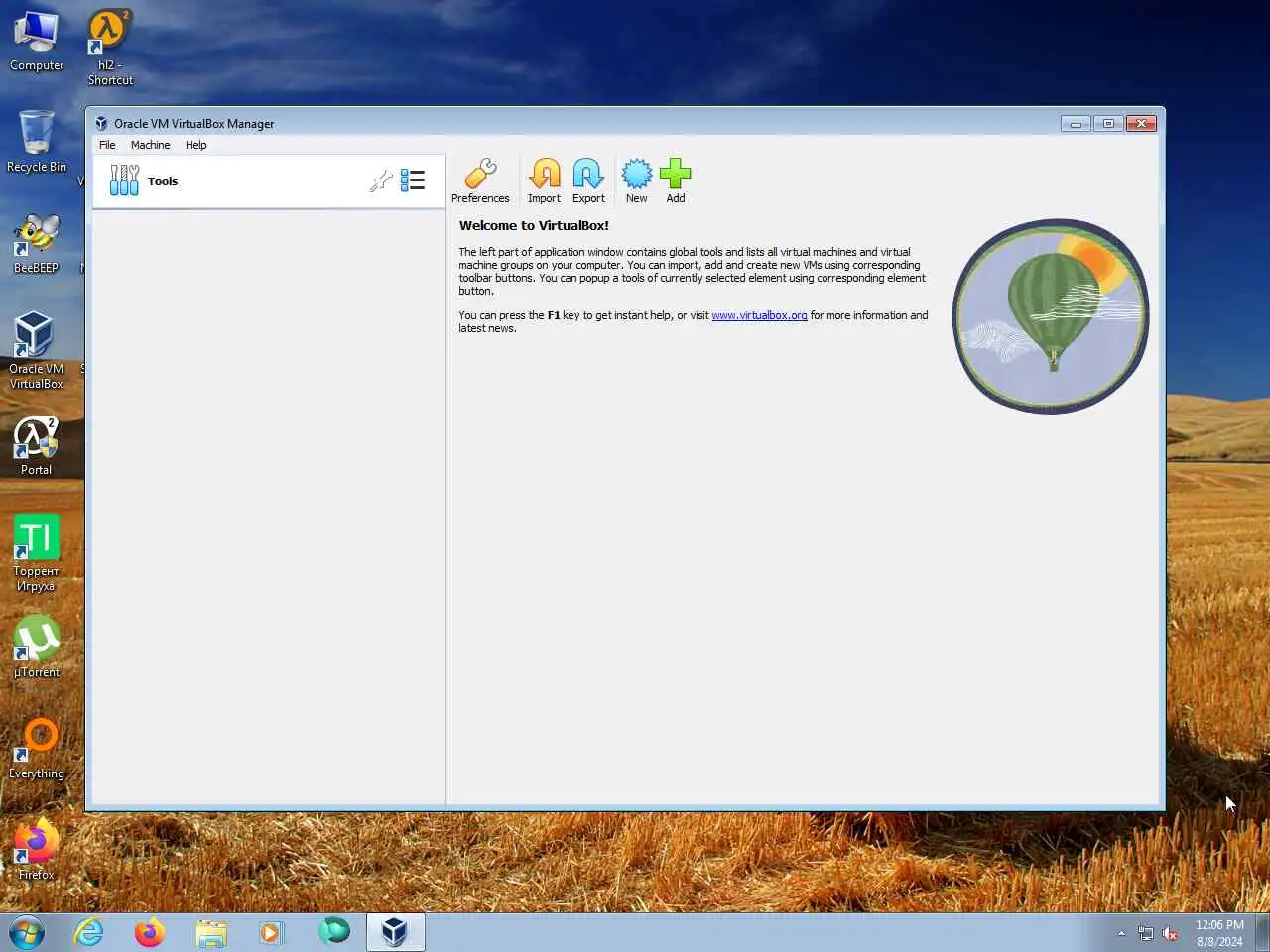Launch Firefox from the taskbar
This screenshot has height=952, width=1270.
click(x=150, y=932)
